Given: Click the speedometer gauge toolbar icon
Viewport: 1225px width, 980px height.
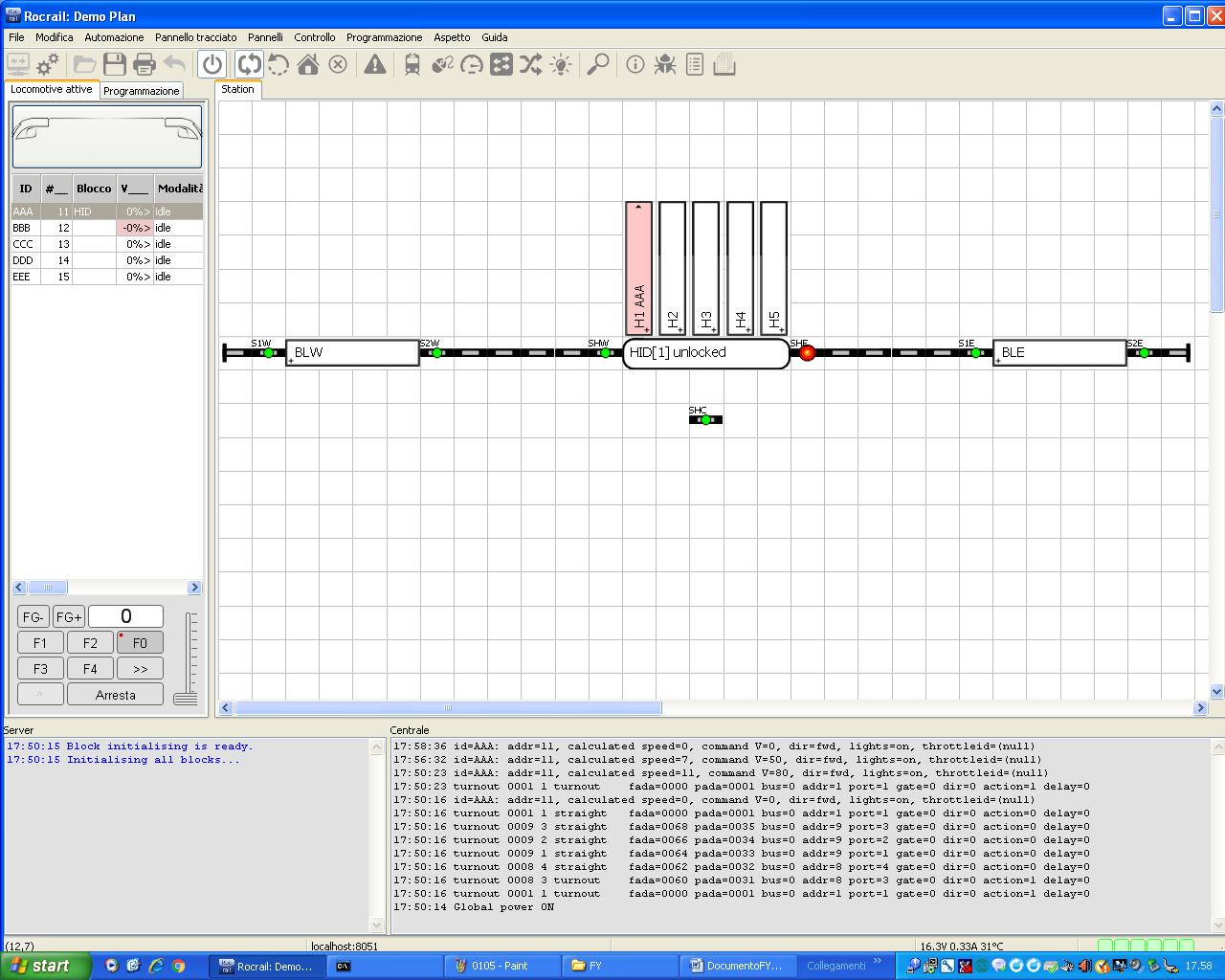Looking at the screenshot, I should [x=472, y=64].
